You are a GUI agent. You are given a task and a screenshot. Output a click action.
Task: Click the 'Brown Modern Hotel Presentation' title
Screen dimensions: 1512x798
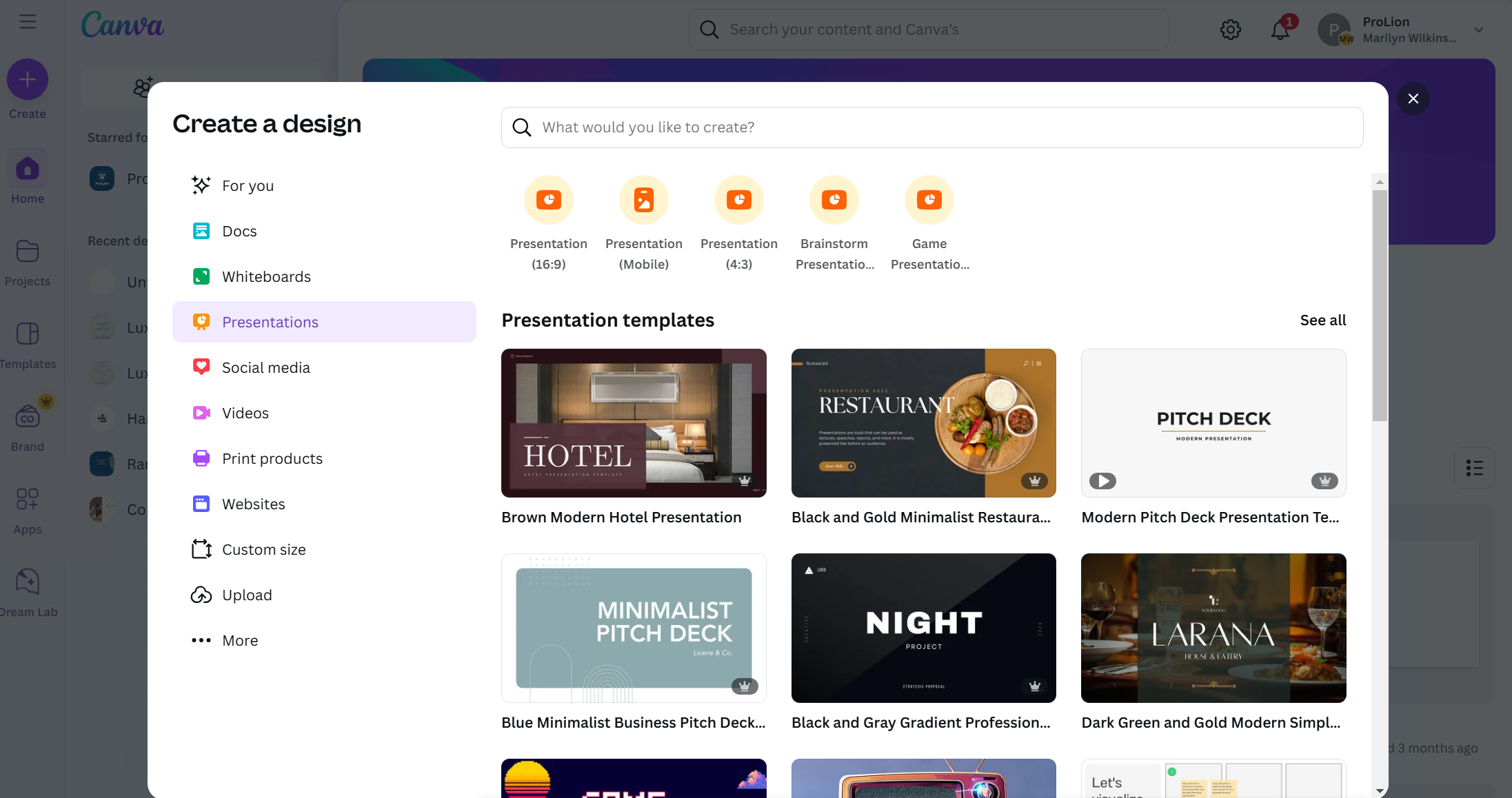[x=621, y=518]
